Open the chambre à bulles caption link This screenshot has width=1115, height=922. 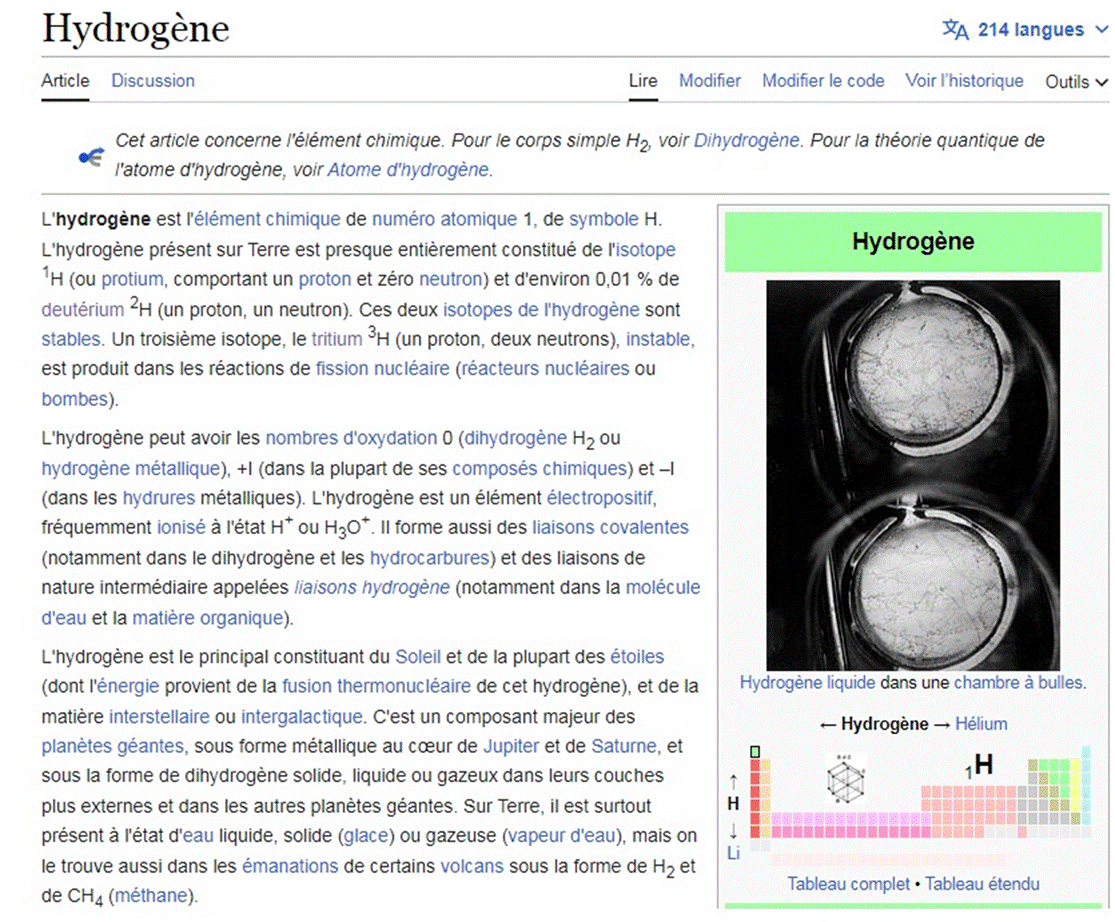(1018, 683)
